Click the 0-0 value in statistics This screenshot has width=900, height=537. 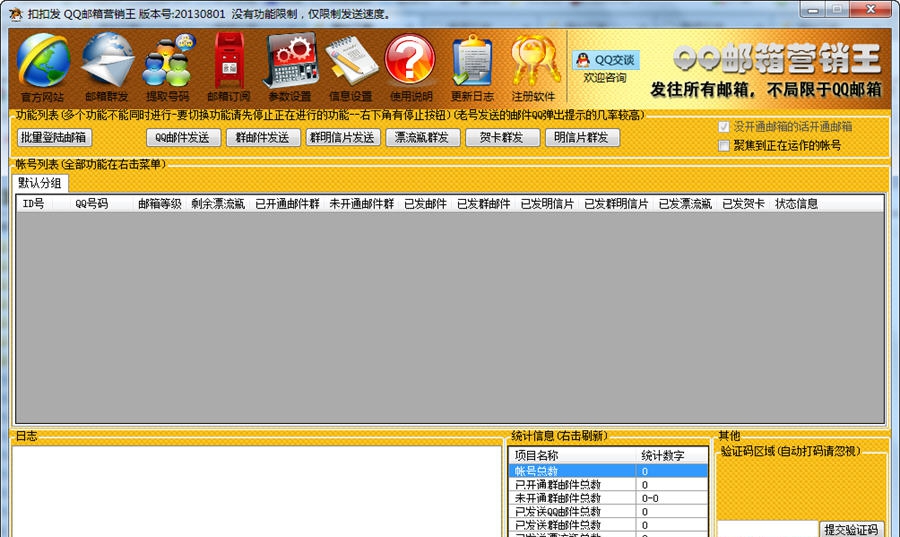tap(650, 499)
